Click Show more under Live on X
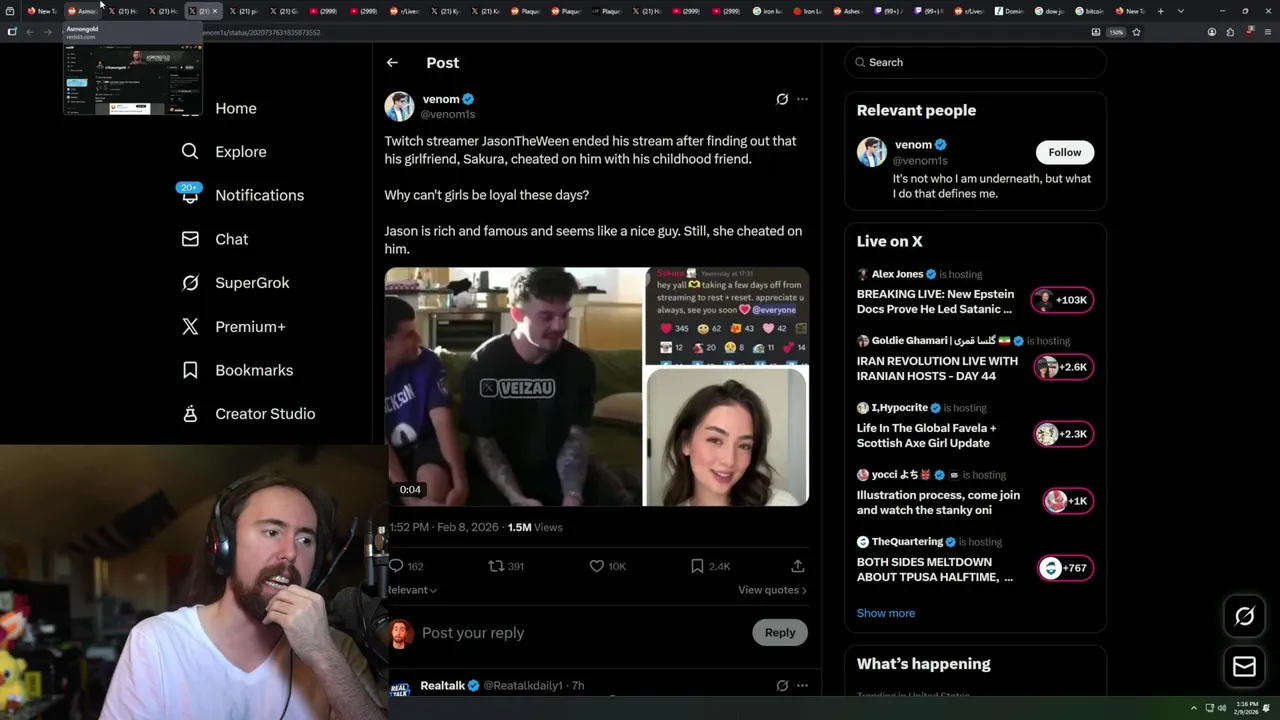This screenshot has width=1280, height=720. [x=885, y=613]
